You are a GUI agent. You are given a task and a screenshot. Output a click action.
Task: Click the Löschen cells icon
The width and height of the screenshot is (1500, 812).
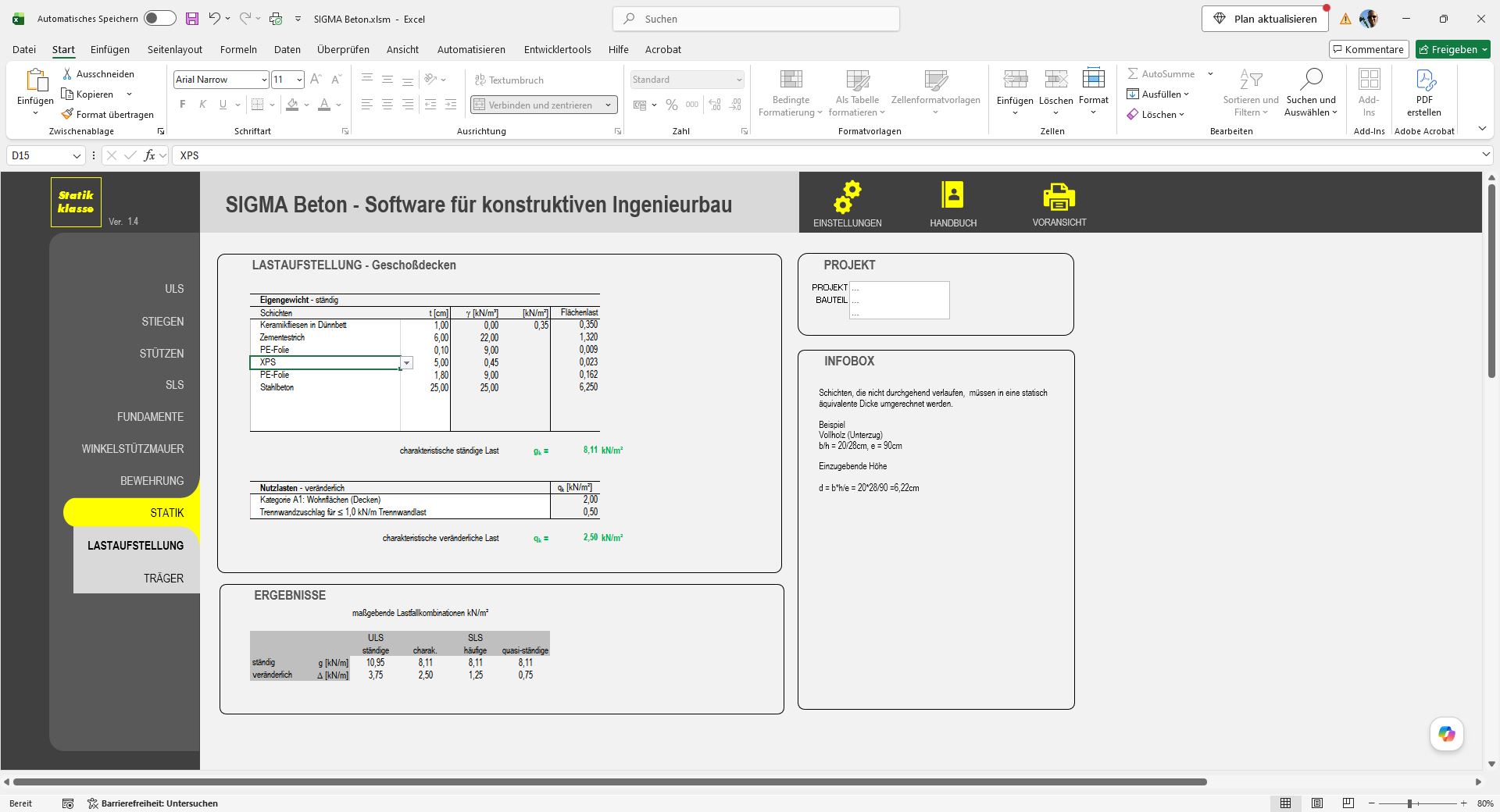[x=1055, y=80]
